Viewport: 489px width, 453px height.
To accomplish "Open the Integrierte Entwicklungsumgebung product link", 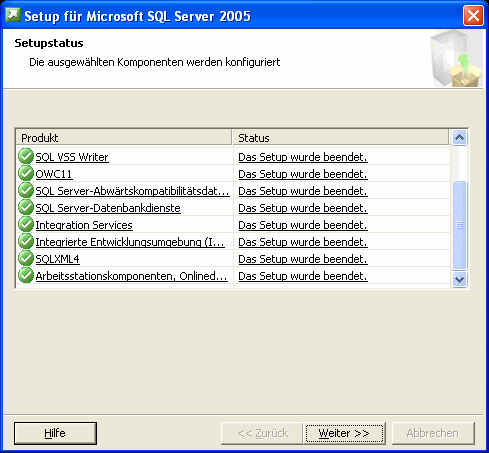I will pyautogui.click(x=130, y=242).
